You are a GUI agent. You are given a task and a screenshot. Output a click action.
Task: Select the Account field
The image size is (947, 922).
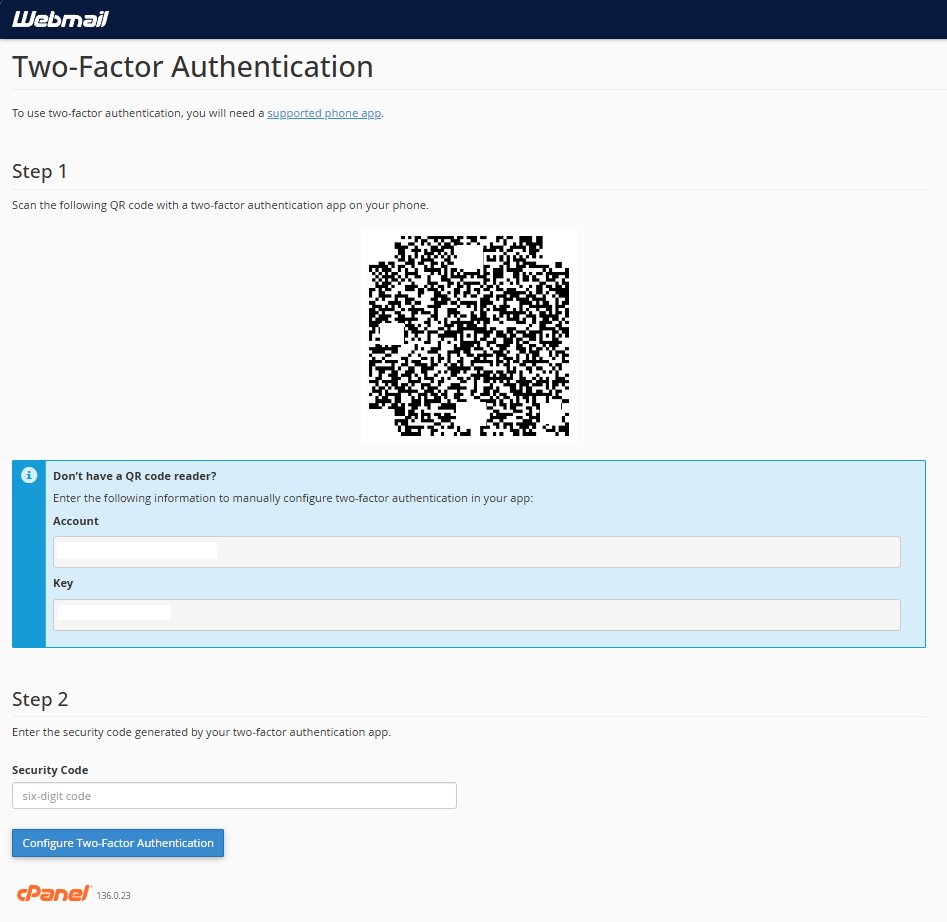point(477,552)
